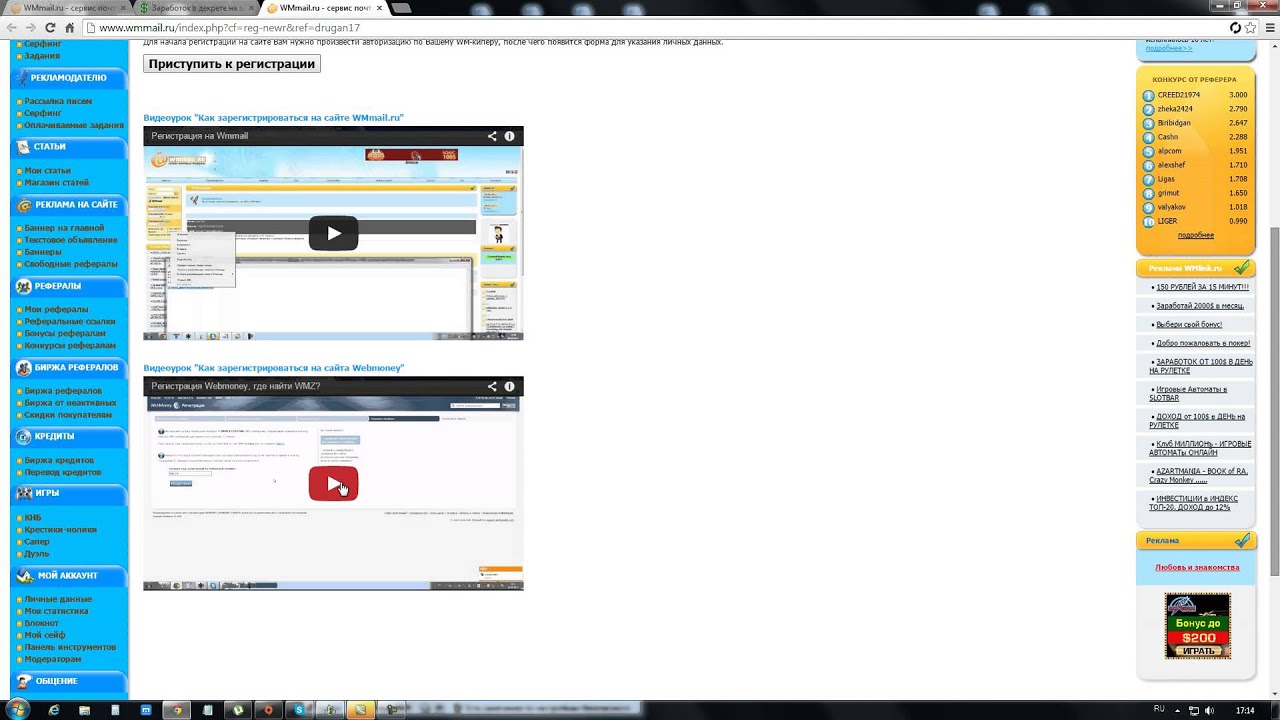The width and height of the screenshot is (1280, 720).
Task: Switch to the first WMmail.ru tab
Action: tap(68, 8)
